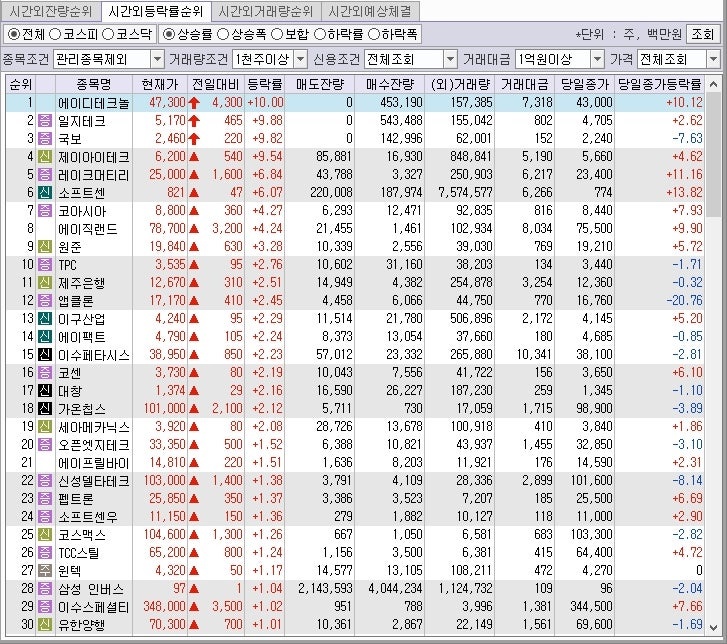Click the vertical scrollbar thumb

tap(713, 154)
